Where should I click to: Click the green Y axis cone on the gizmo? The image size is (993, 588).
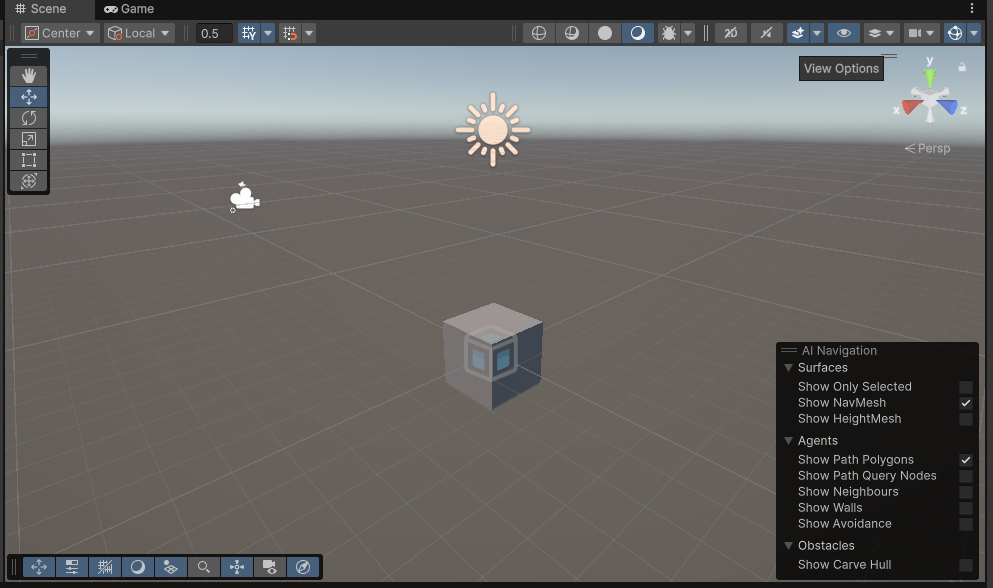[930, 78]
